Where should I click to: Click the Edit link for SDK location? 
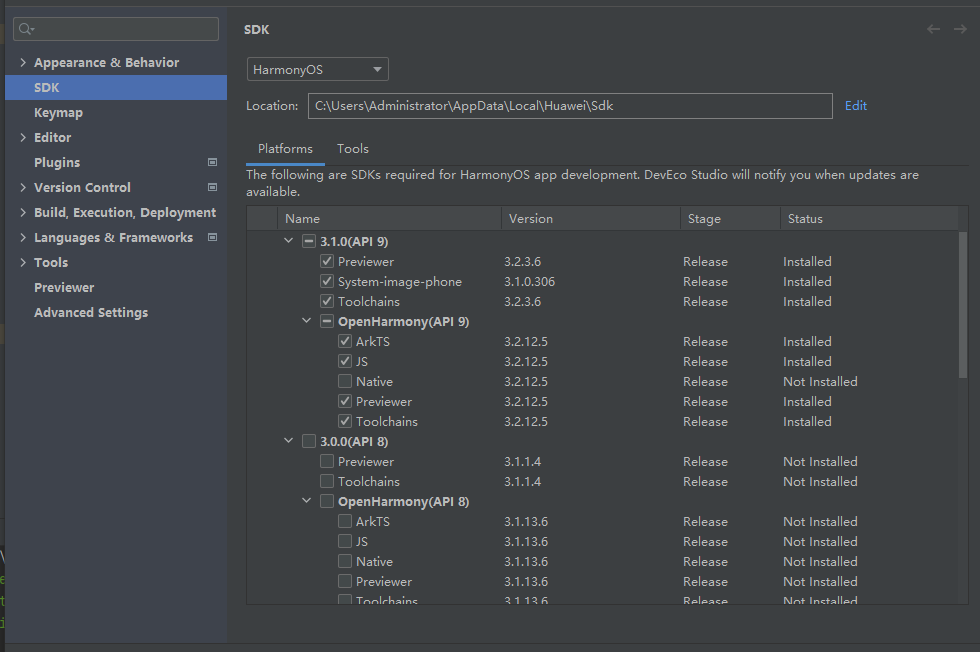point(856,106)
